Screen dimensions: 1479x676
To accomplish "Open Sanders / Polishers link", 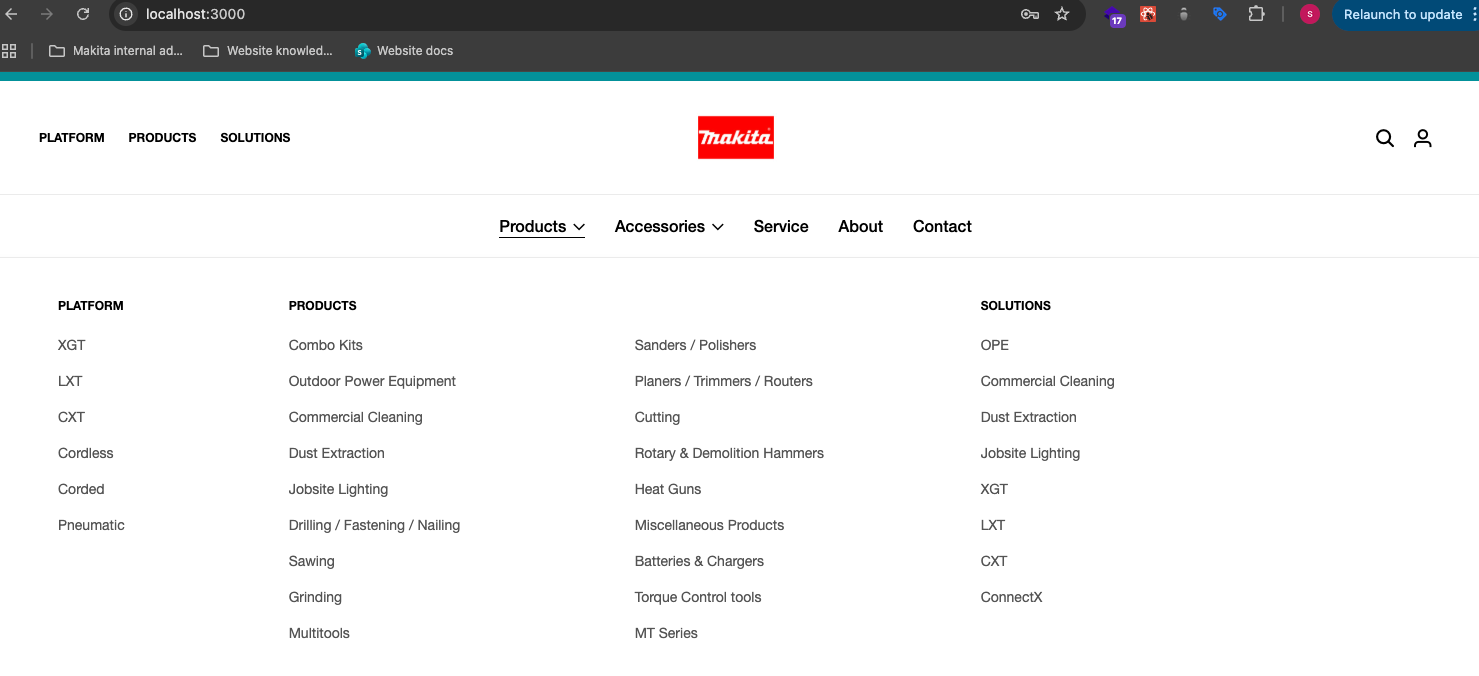I will click(695, 345).
